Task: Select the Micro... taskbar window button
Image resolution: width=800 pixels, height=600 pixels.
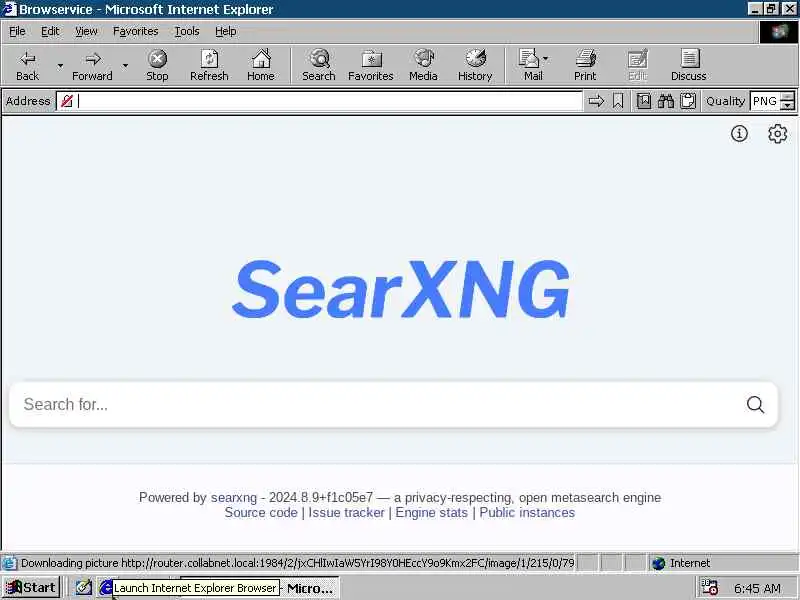Action: [x=310, y=588]
